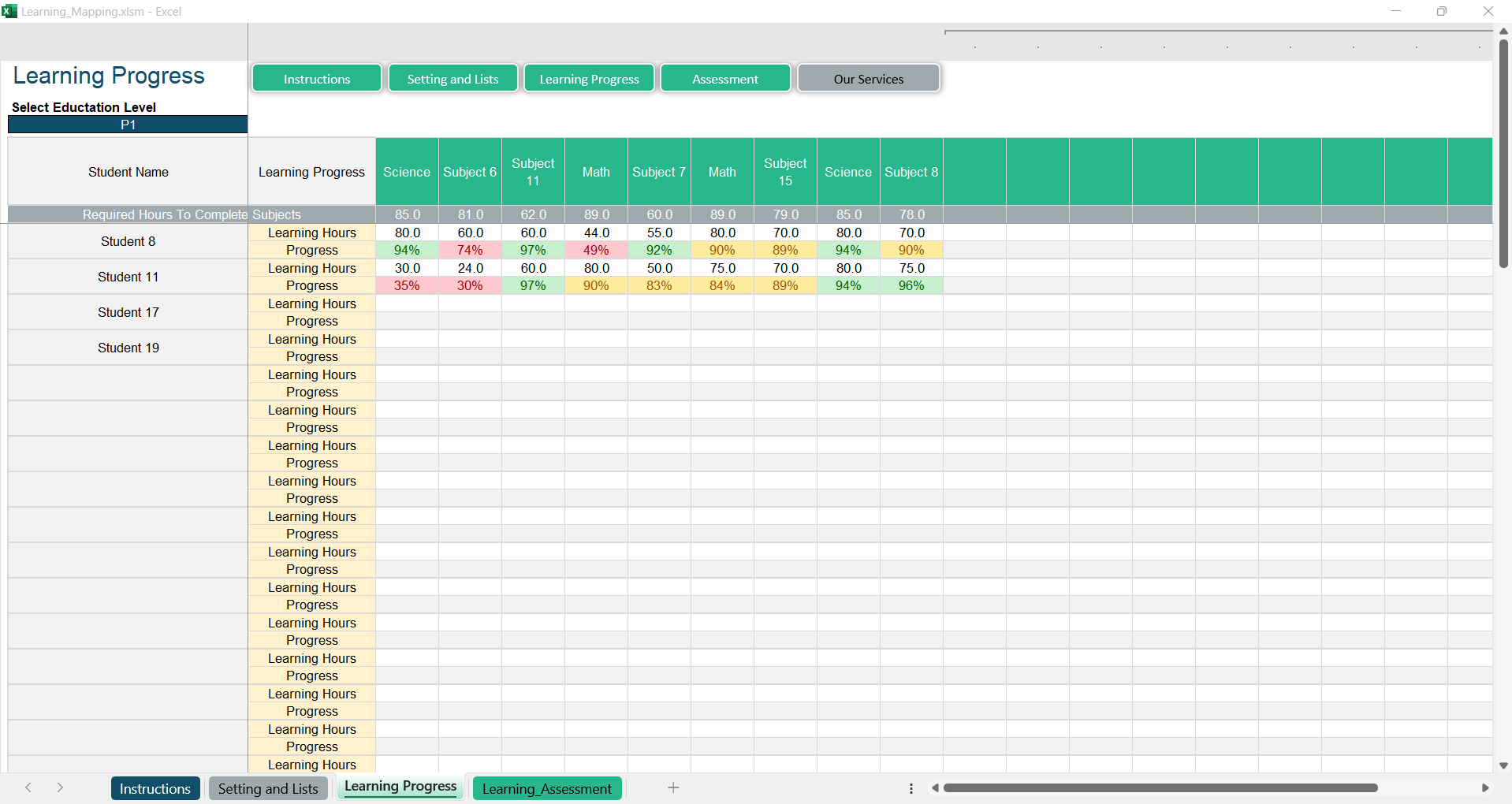Select the Student 17 name cell
This screenshot has width=1512, height=804.
(x=128, y=312)
